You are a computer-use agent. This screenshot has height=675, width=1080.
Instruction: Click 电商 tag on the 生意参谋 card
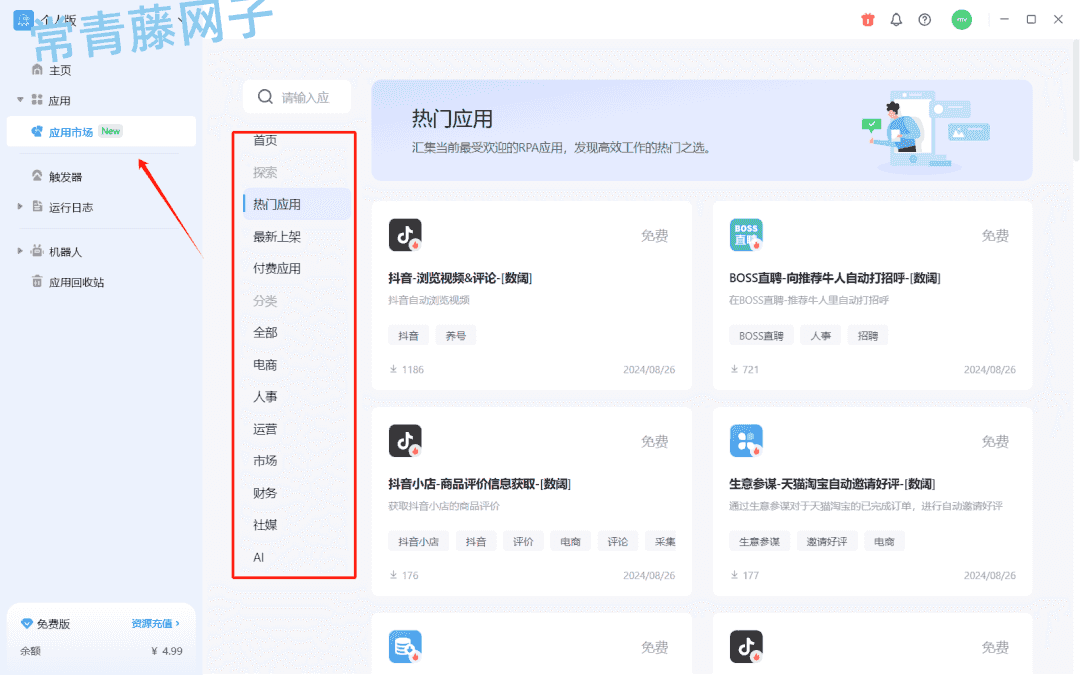884,541
